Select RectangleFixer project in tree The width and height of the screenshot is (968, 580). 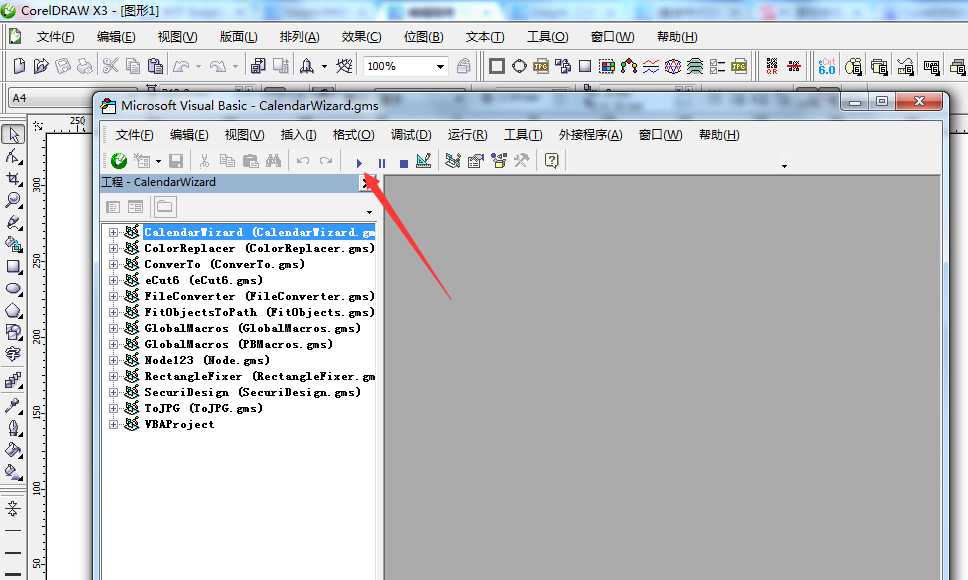point(259,376)
